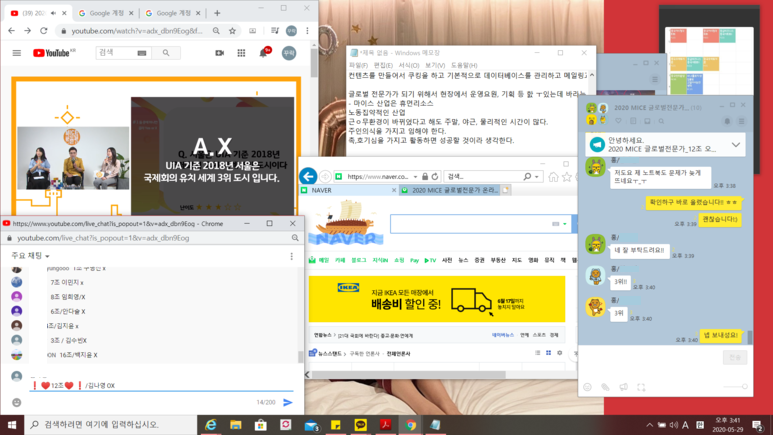Image resolution: width=773 pixels, height=435 pixels.
Task: Toggle KakaoTalk chat notification bell
Action: coord(727,121)
